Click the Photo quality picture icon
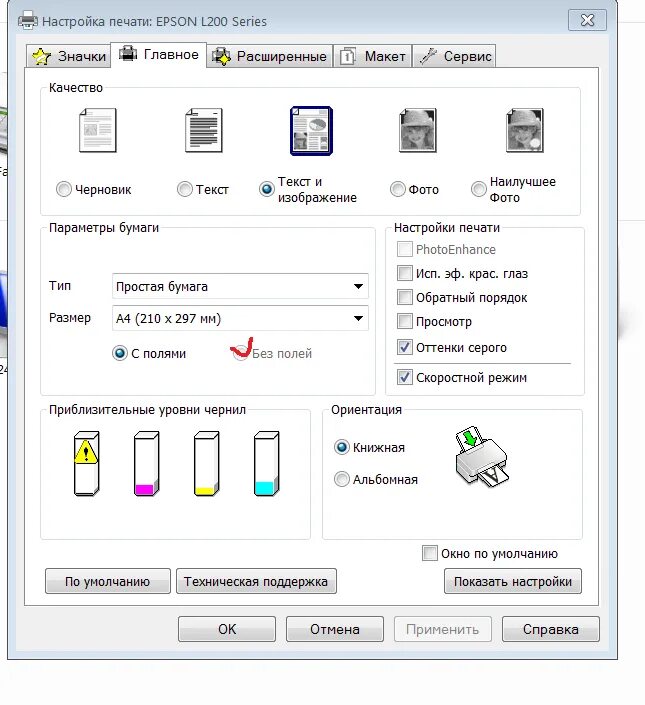The width and height of the screenshot is (645, 705). click(418, 130)
